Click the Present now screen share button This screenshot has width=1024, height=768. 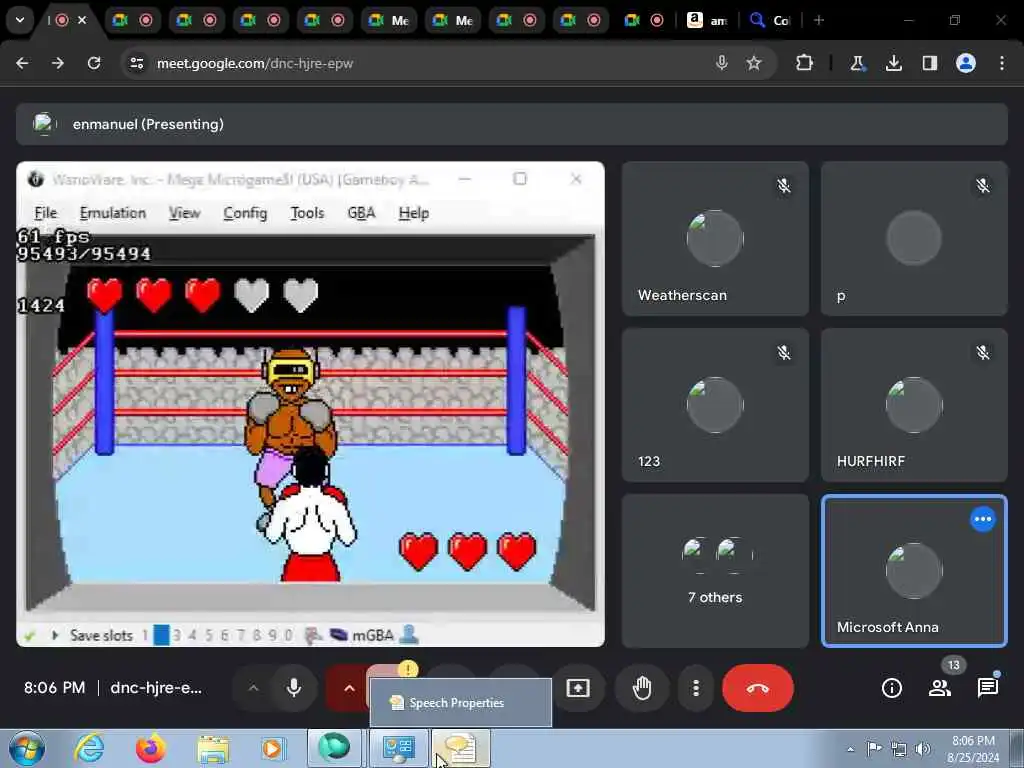[578, 688]
